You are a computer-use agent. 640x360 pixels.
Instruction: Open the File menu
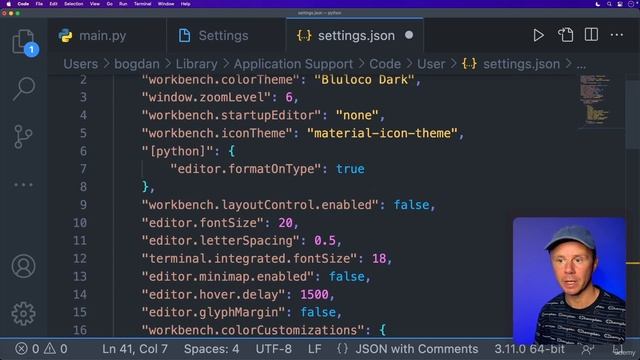39,4
